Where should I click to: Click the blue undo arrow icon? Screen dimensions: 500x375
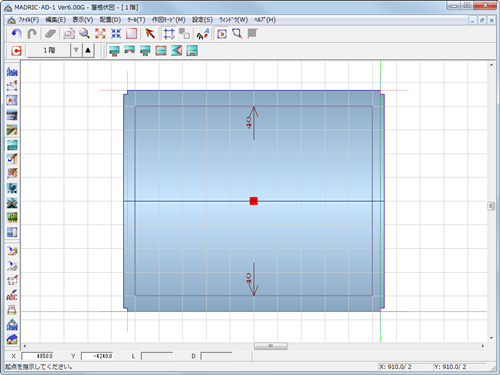16,34
